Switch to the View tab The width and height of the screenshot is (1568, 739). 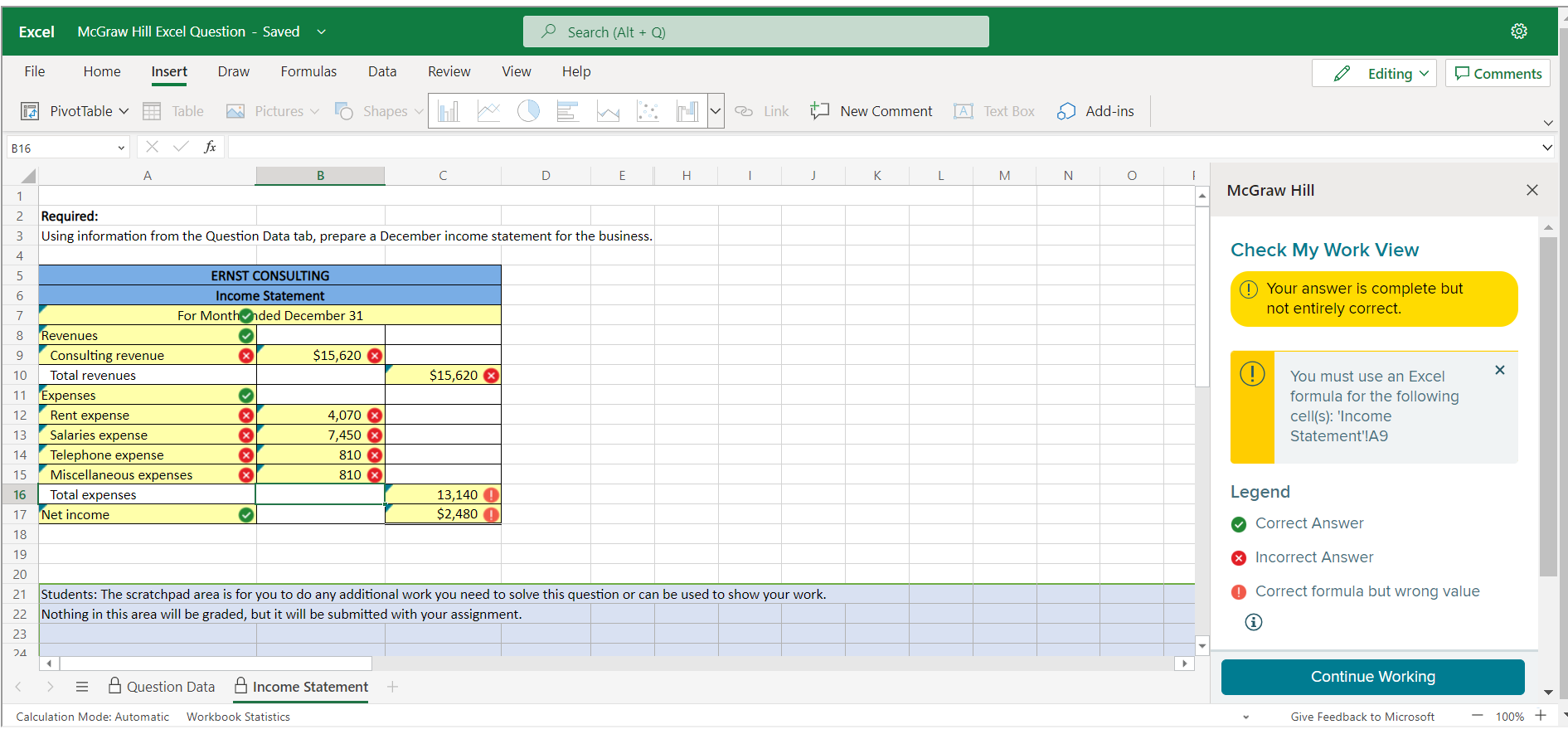tap(517, 71)
